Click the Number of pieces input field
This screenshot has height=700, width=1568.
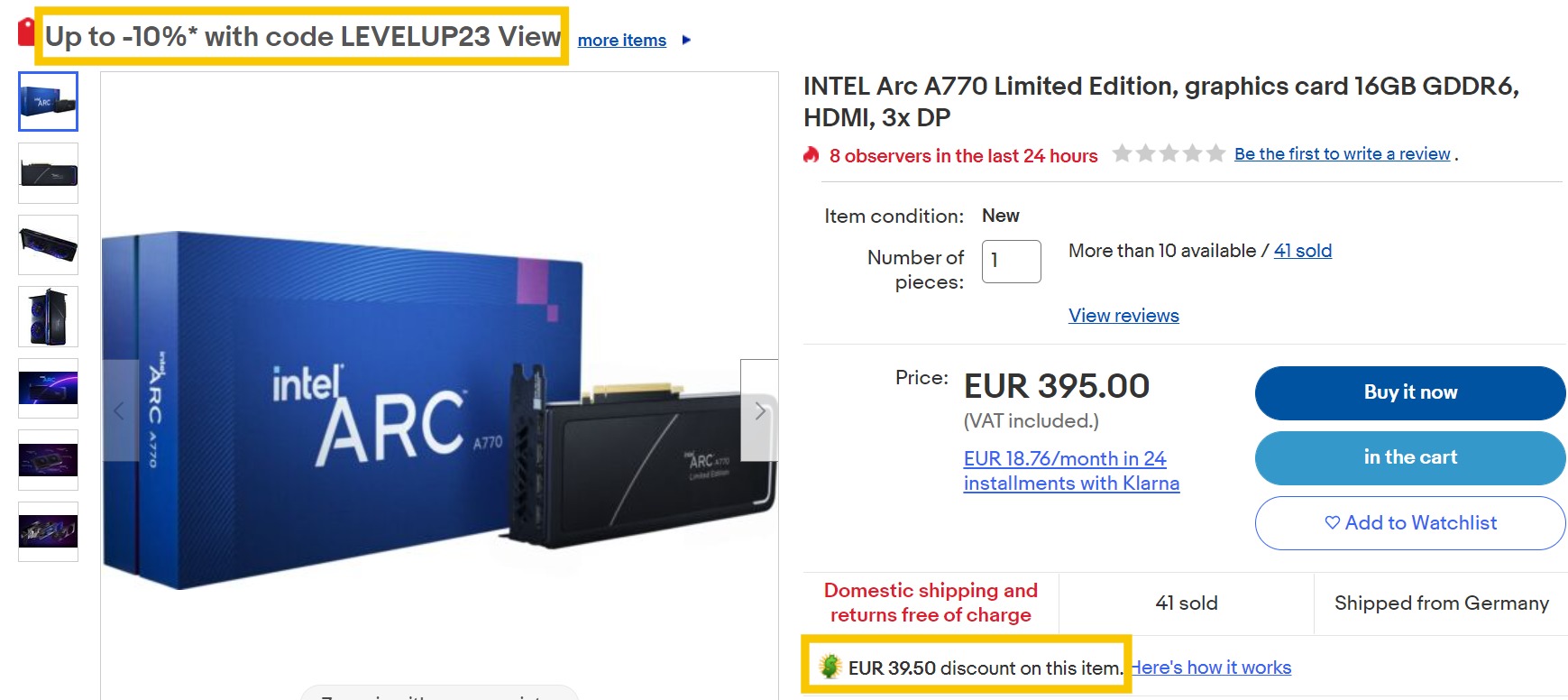(1011, 262)
